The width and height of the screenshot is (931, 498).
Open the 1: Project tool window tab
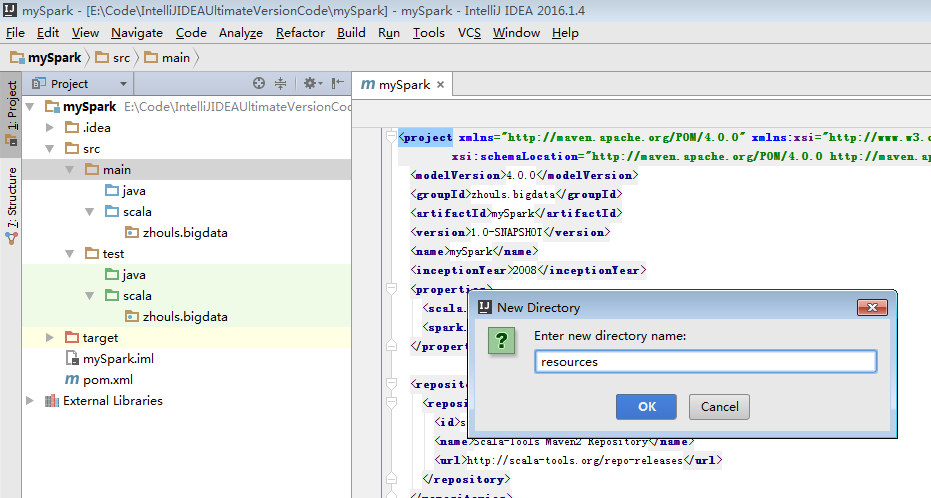pyautogui.click(x=11, y=114)
